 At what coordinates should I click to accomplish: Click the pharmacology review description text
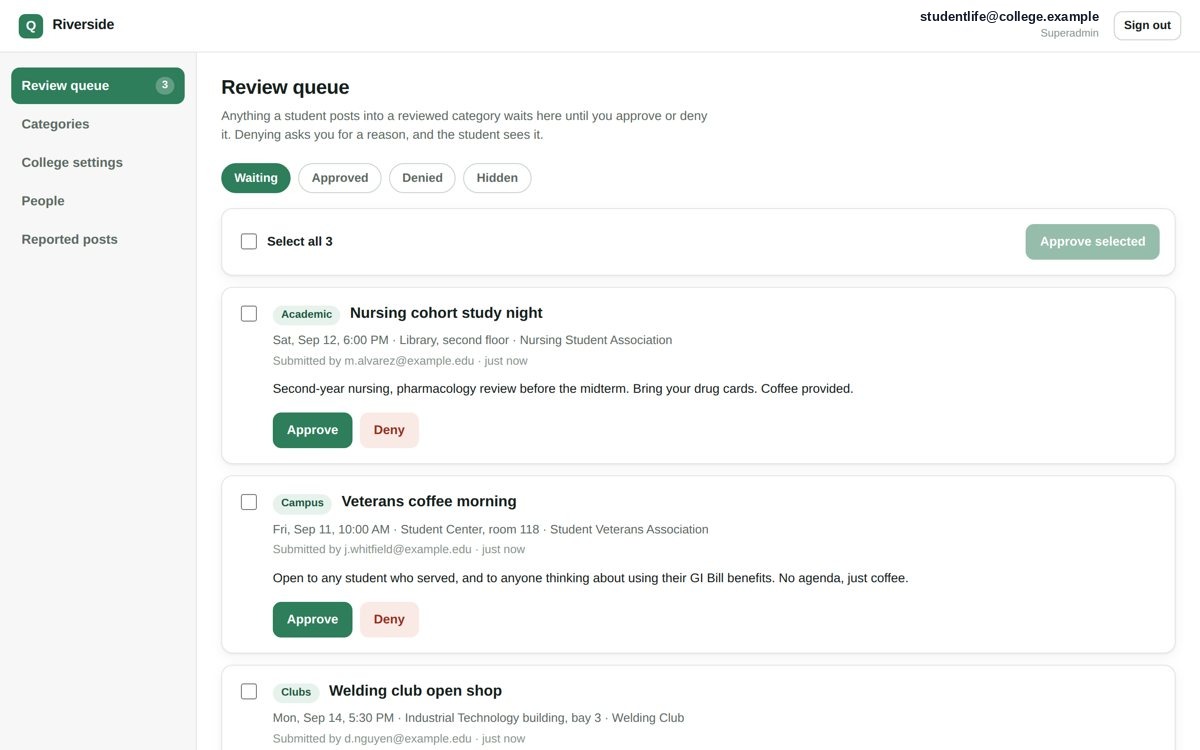563,389
